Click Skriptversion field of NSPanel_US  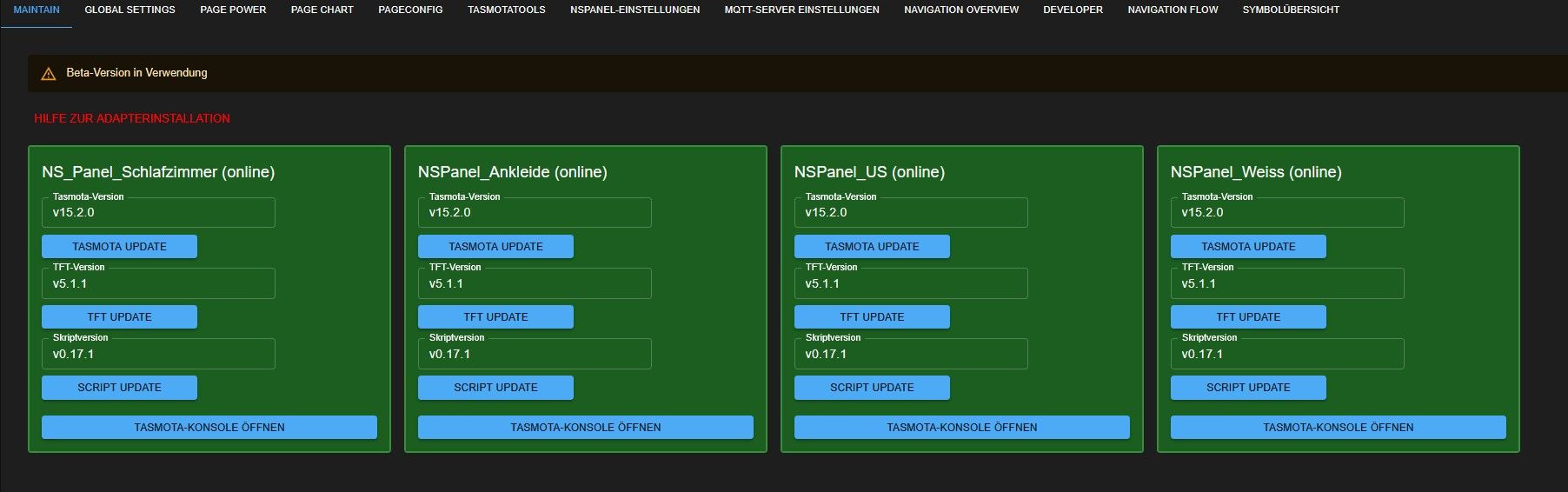pyautogui.click(x=911, y=354)
